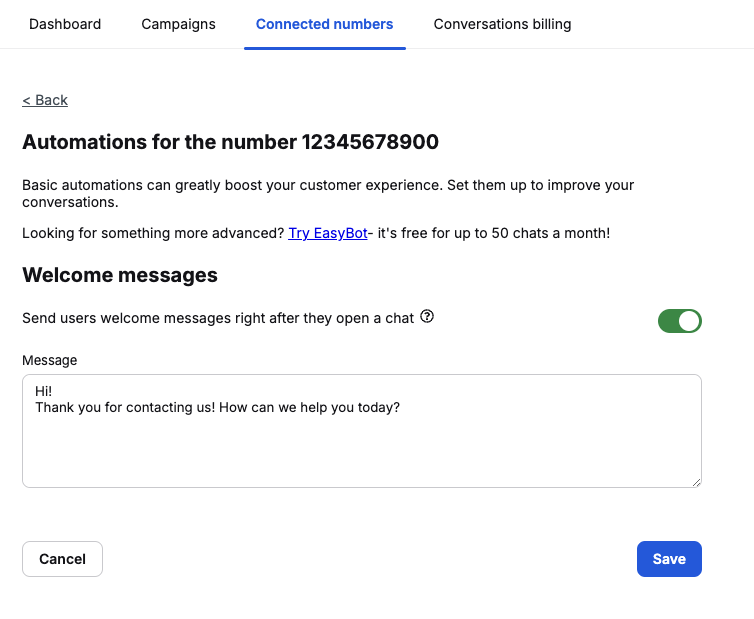
Task: Click the 'Hi!' line in the message
Action: (43, 391)
